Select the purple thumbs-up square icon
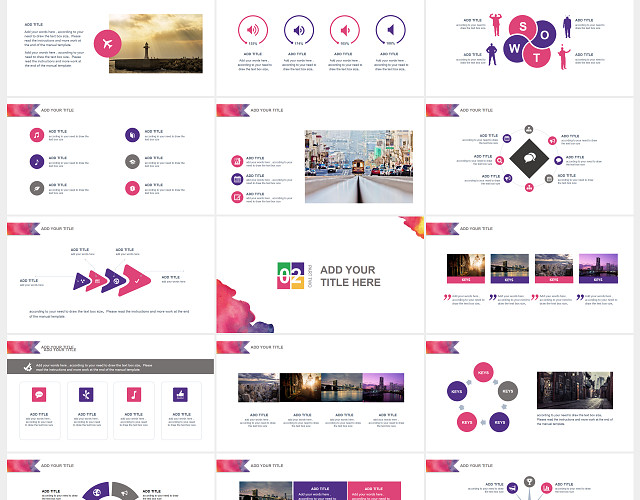The height and width of the screenshot is (500, 640). [x=180, y=395]
